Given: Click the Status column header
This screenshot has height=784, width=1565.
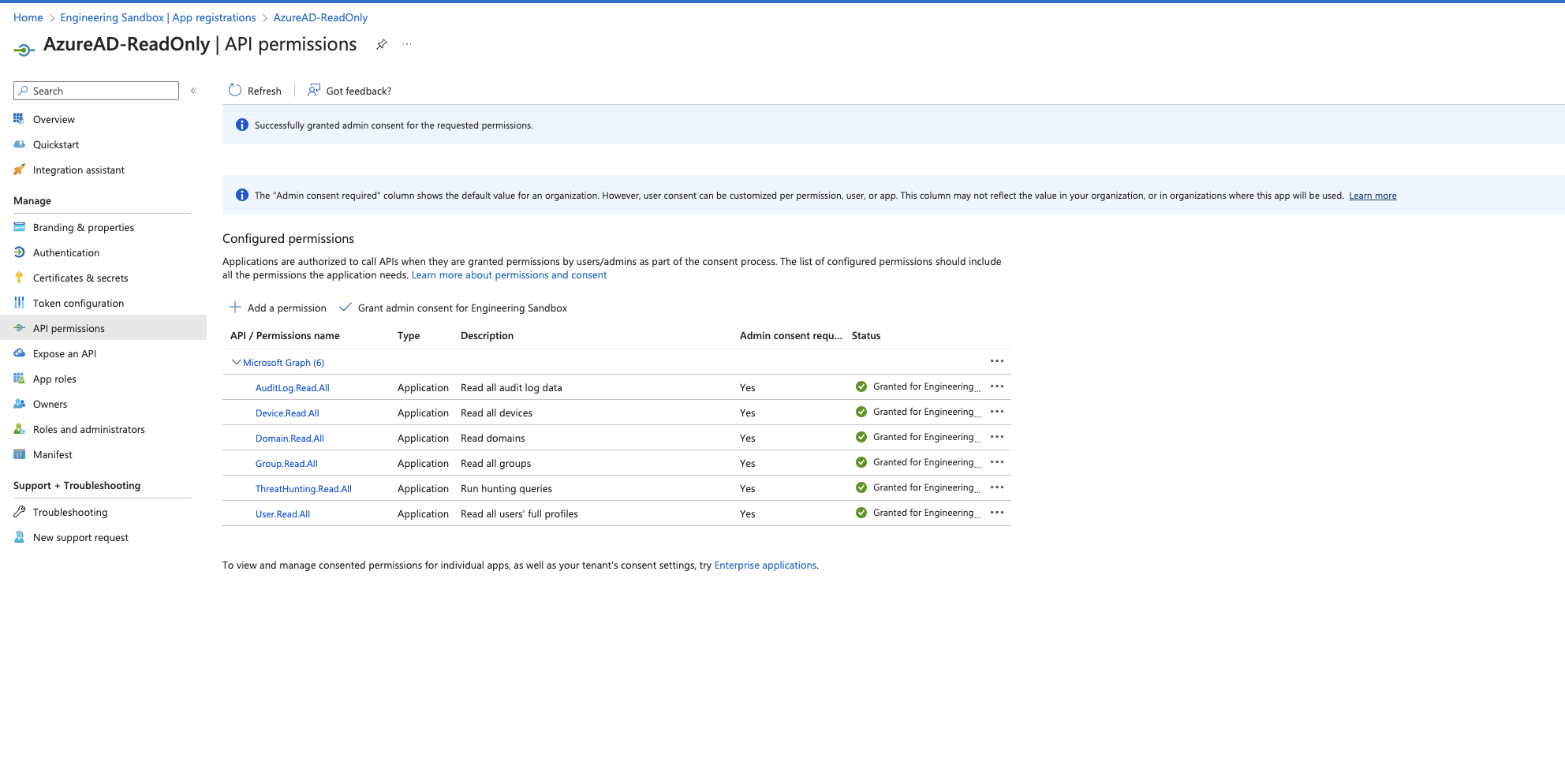Looking at the screenshot, I should [866, 336].
